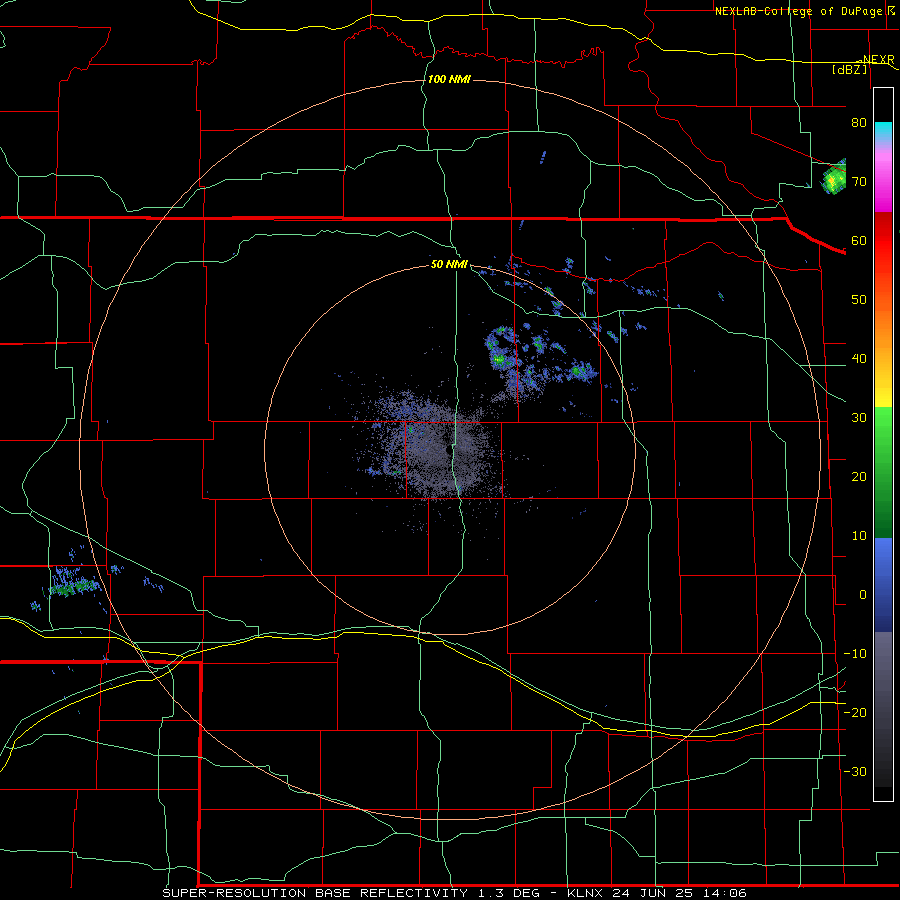The width and height of the screenshot is (900, 900).
Task: Click the -20 value on the dBZ scale
Action: click(x=855, y=712)
